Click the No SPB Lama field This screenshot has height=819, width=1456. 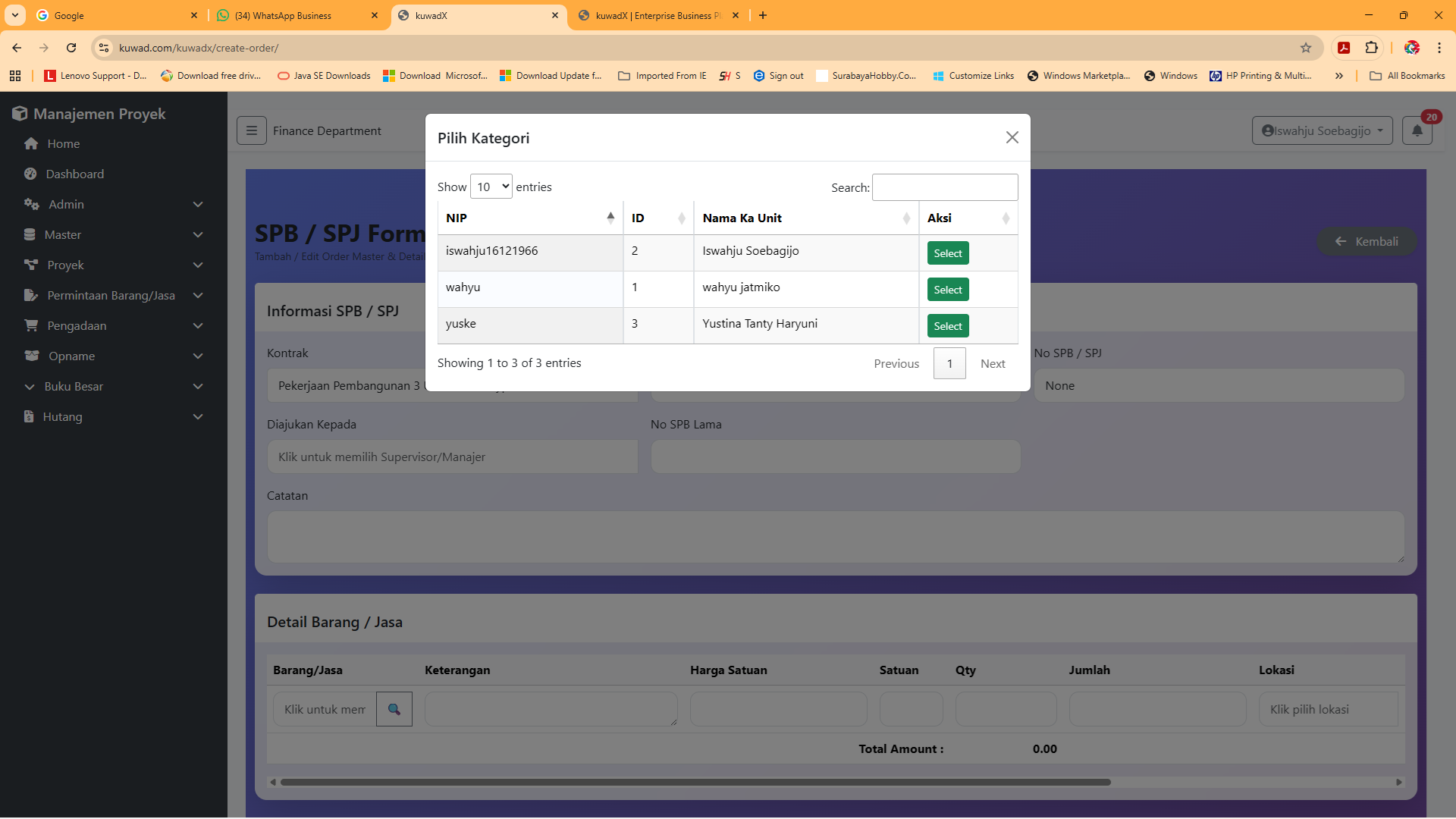(836, 457)
